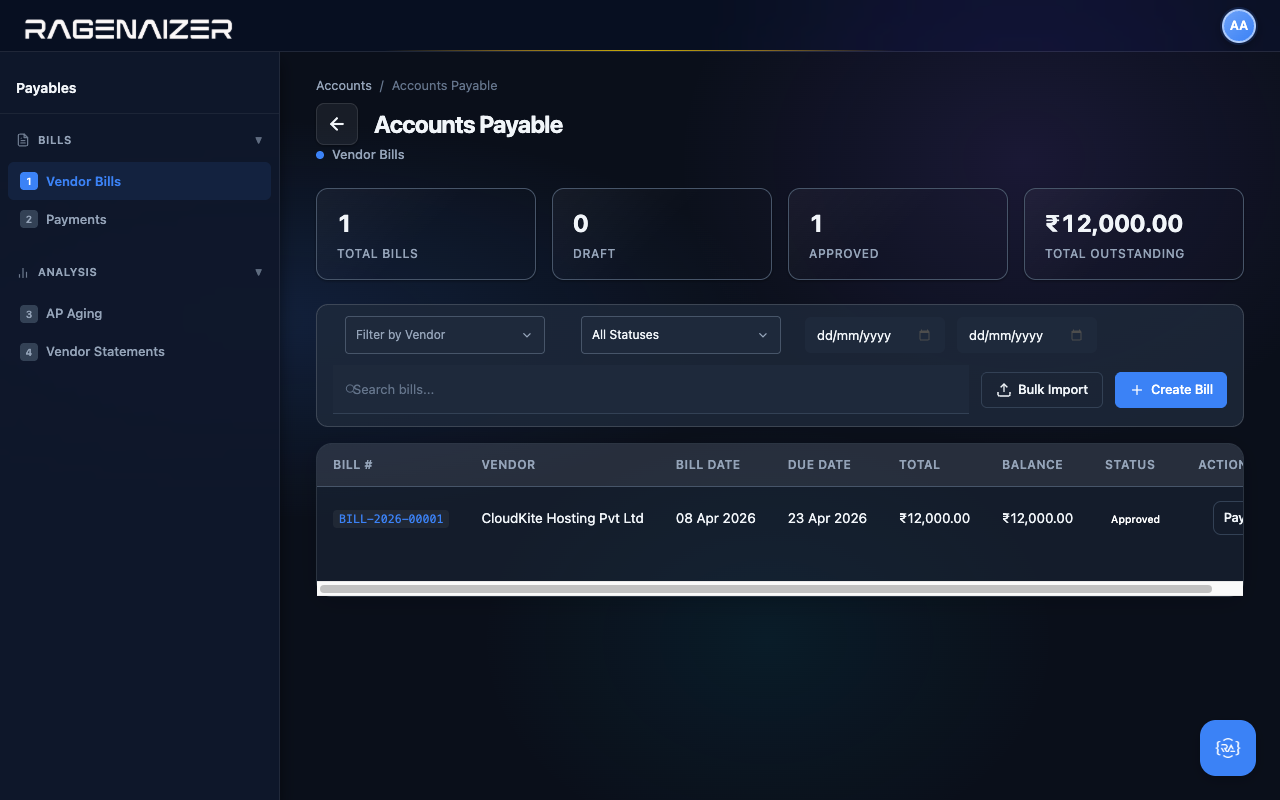Image resolution: width=1280 pixels, height=800 pixels.
Task: Collapse the Bills section arrow
Action: 259,140
